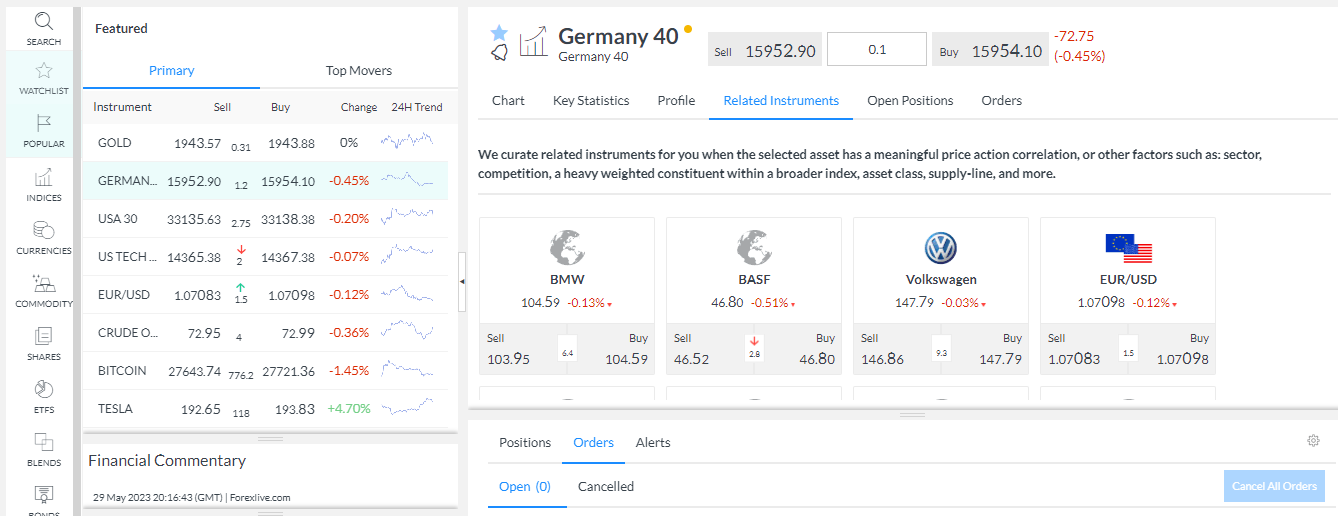Switch to the Primary tab
The image size is (1338, 516).
[x=171, y=71]
